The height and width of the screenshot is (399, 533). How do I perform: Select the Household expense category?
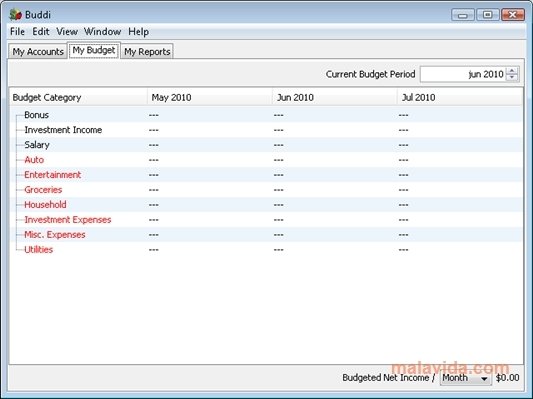[x=45, y=205]
